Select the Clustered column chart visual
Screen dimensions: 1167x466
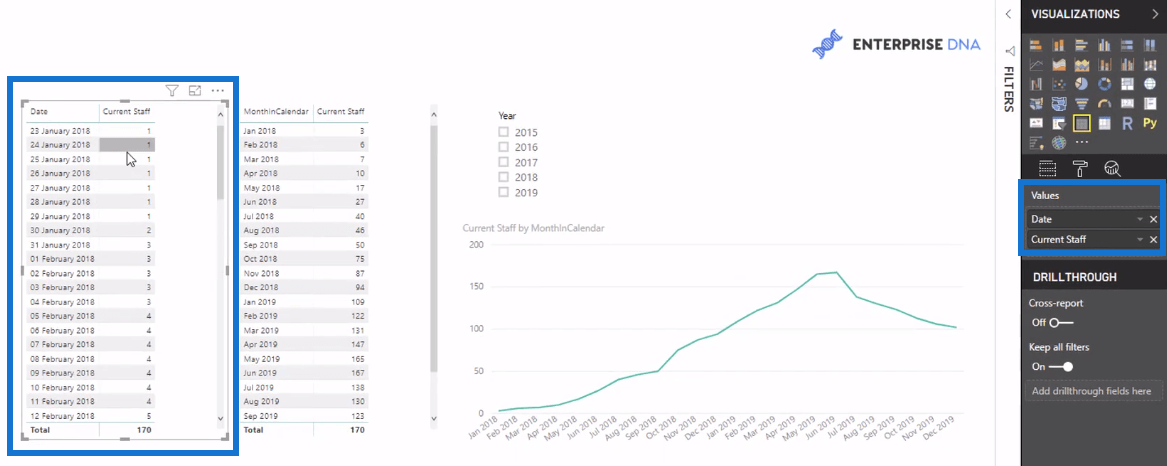pyautogui.click(x=1104, y=45)
